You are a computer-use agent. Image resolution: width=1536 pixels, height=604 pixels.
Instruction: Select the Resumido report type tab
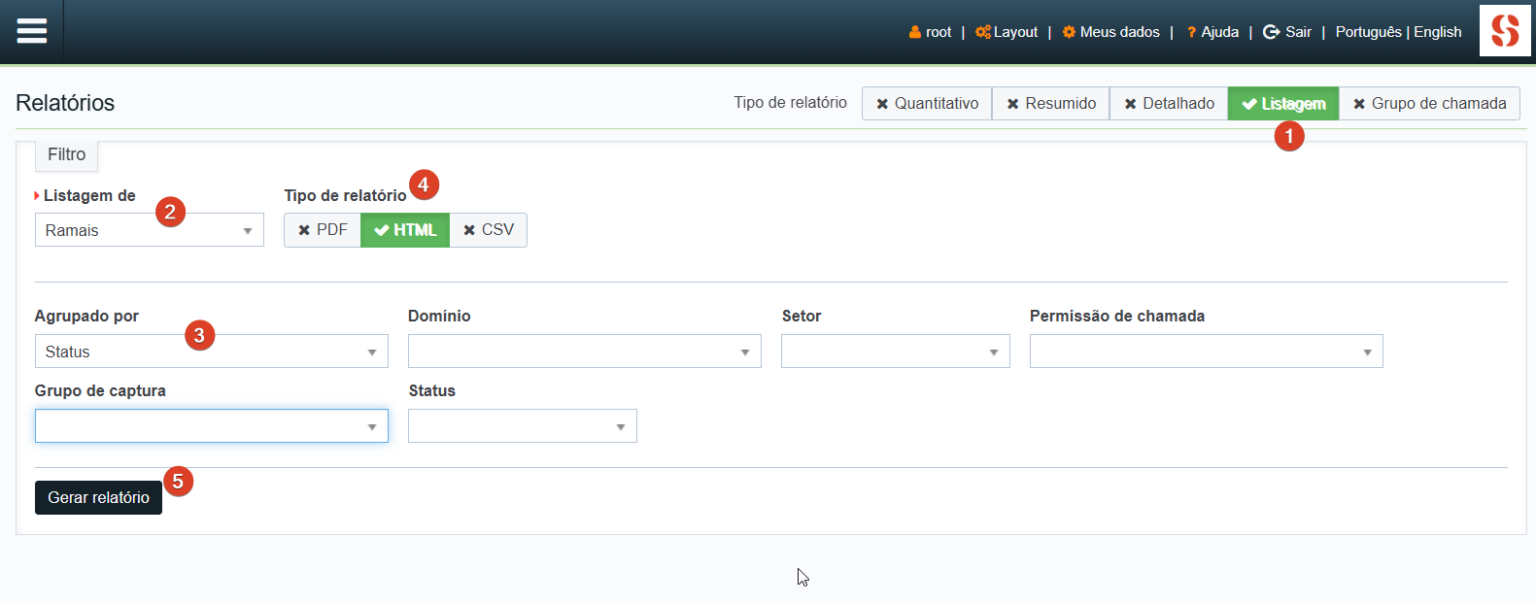(1050, 103)
